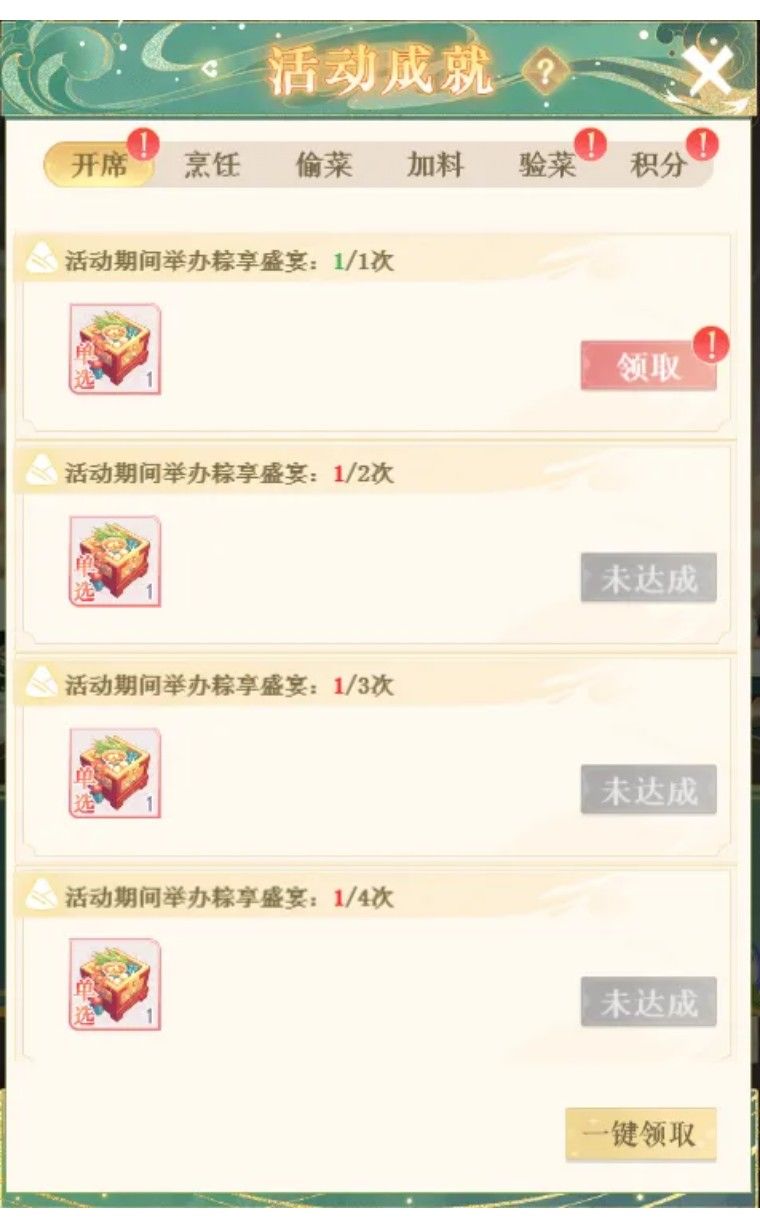Switch to the 开席 tab
Image resolution: width=760 pixels, height=1228 pixels.
99,165
